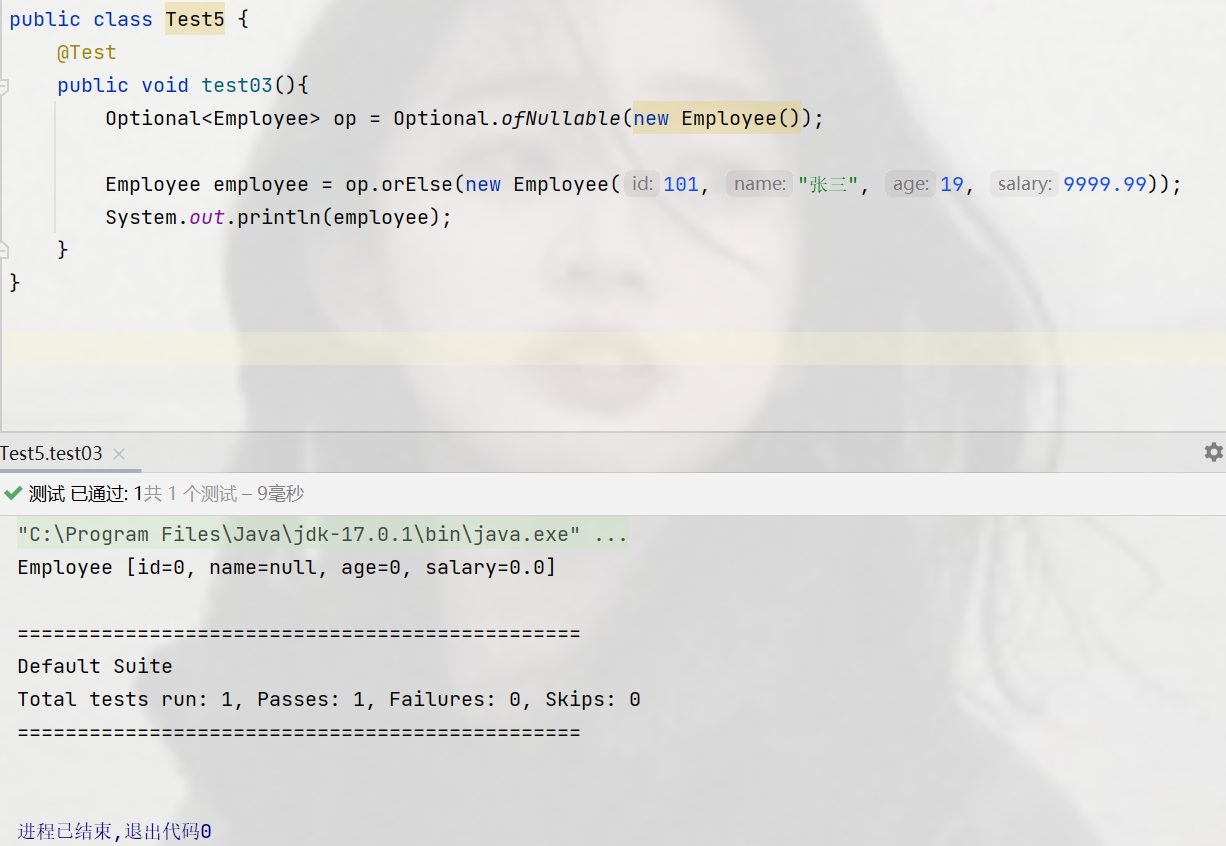Click the System.out field reference

(165, 217)
